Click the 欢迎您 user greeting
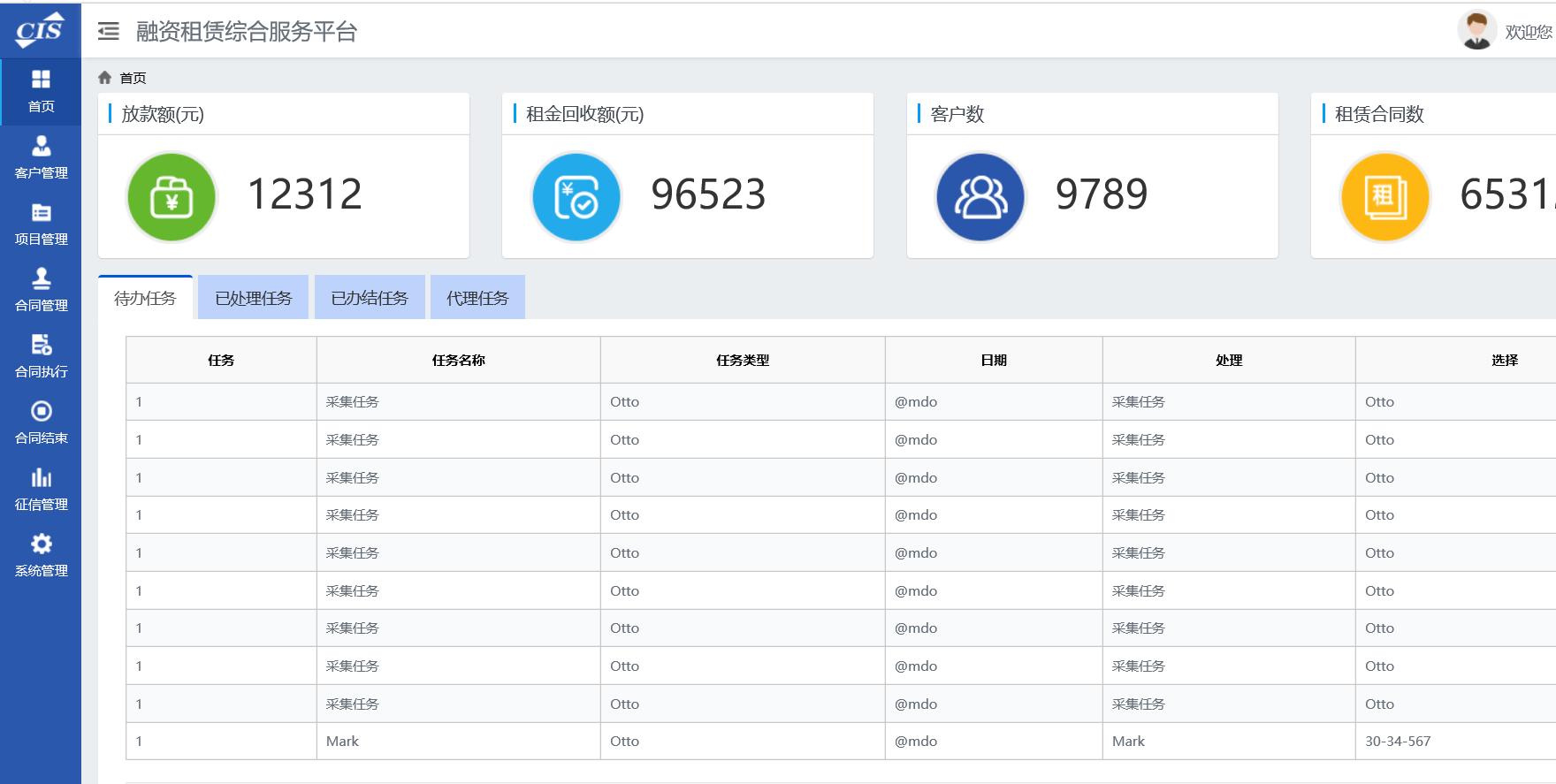 1529,32
